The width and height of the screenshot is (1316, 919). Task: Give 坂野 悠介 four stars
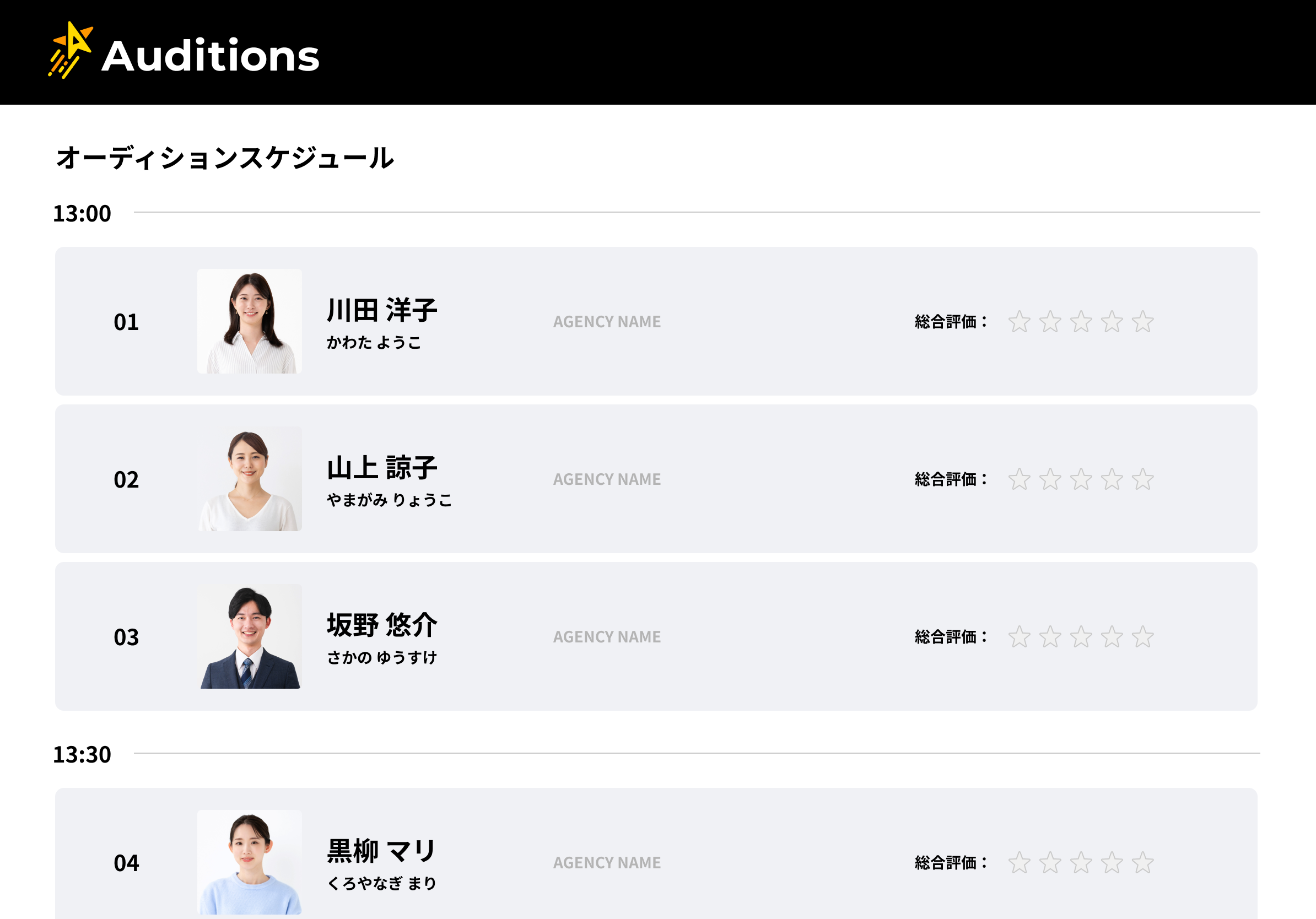point(1112,637)
